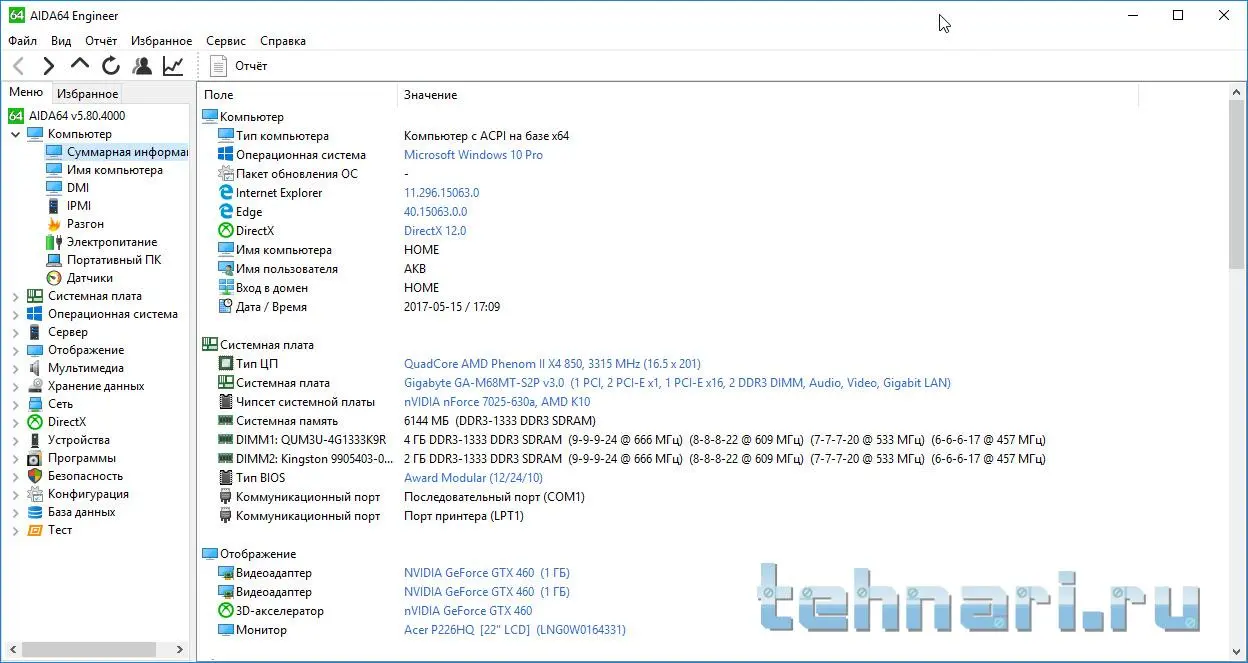Collapse the Компьютер tree node
This screenshot has width=1248, height=663.
tap(16, 134)
